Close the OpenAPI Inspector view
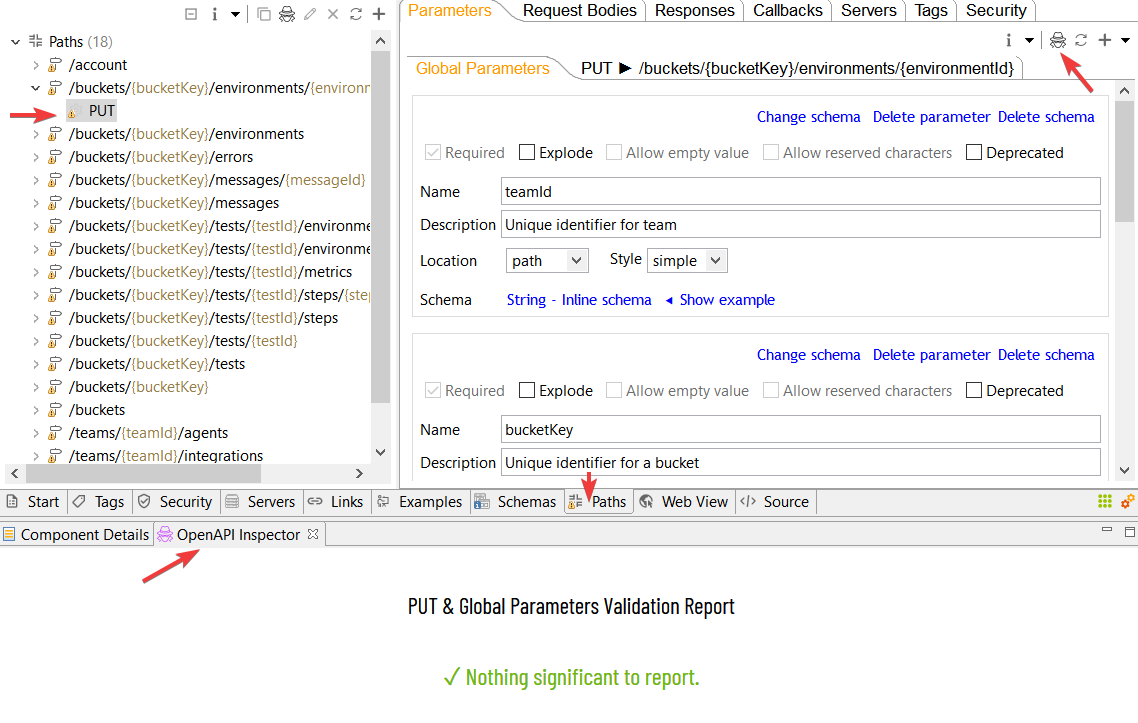 pyautogui.click(x=313, y=534)
